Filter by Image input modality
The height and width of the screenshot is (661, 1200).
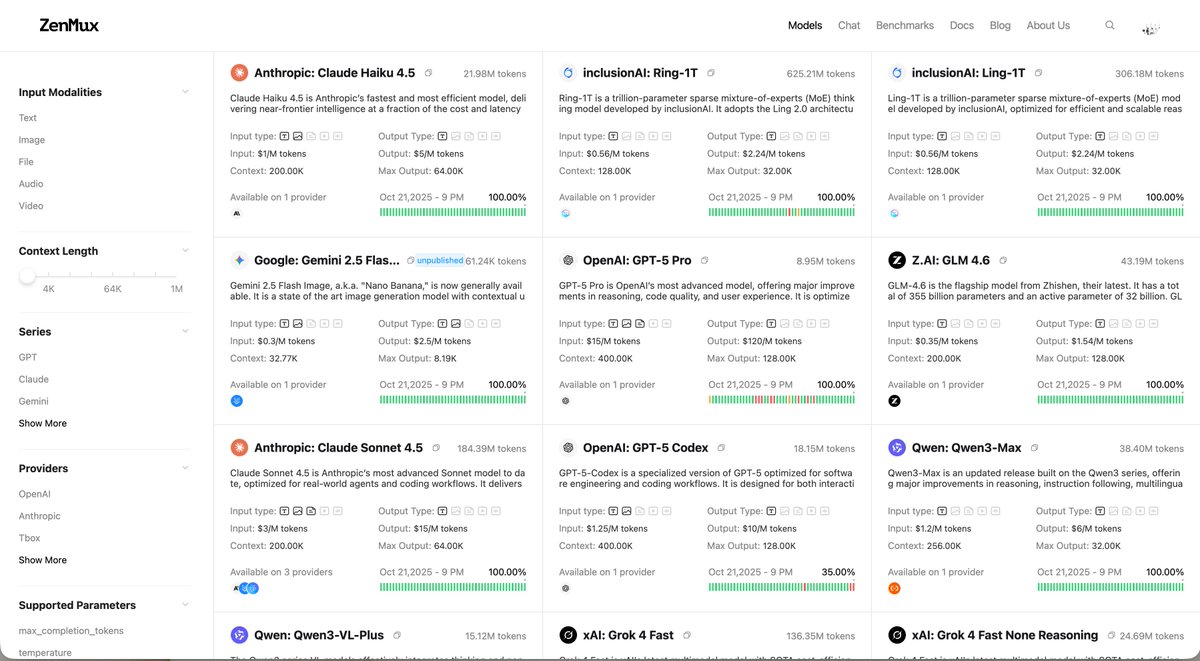32,140
